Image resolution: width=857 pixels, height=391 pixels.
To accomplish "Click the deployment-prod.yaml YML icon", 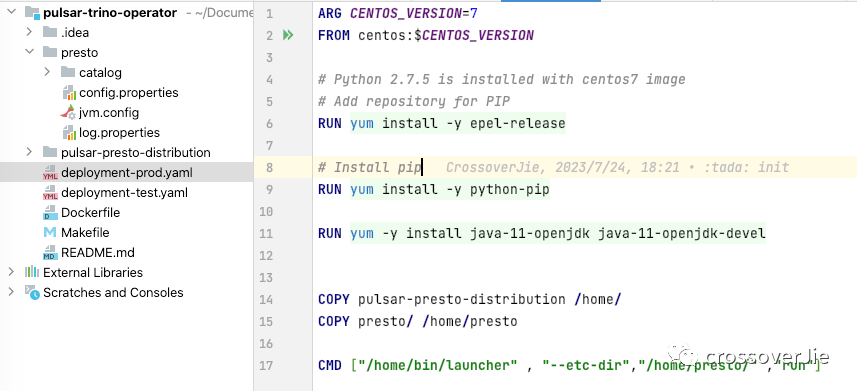I will coord(50,173).
